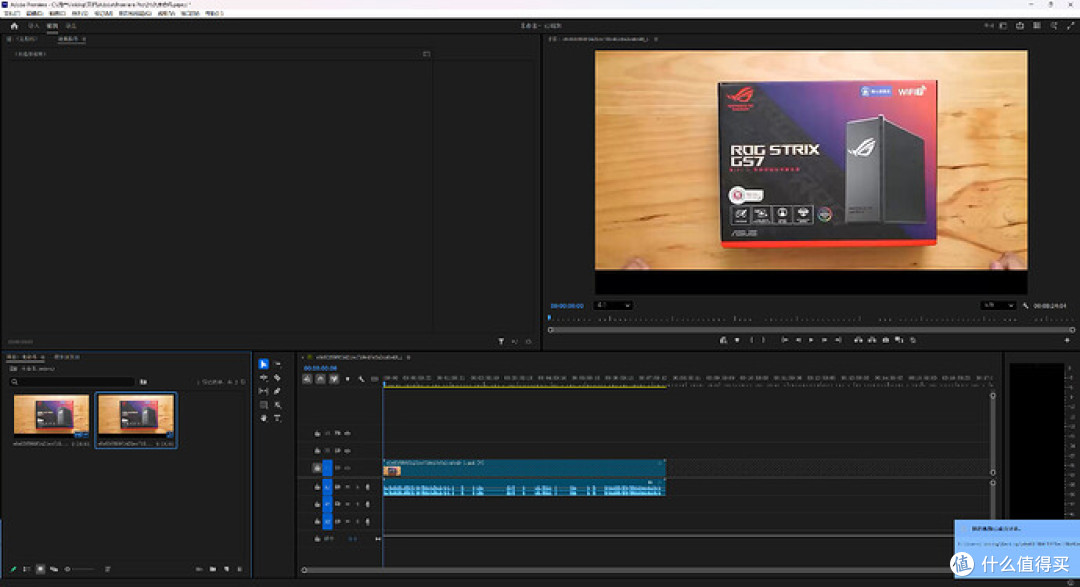Open program monitor settings wrench
1080x587 pixels.
1026,305
